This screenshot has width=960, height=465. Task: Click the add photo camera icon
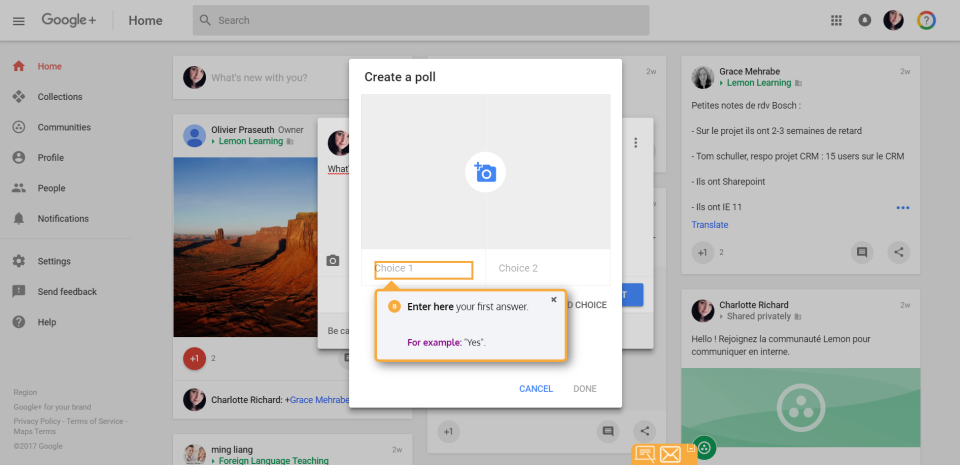(x=485, y=172)
